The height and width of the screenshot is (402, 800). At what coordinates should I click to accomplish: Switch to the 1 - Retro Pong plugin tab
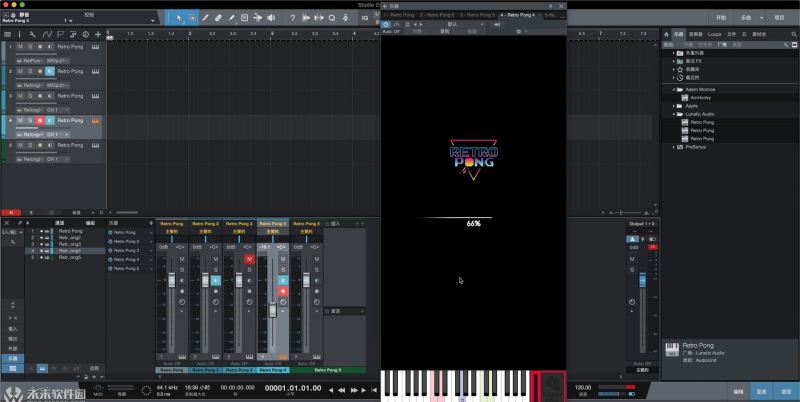[399, 15]
